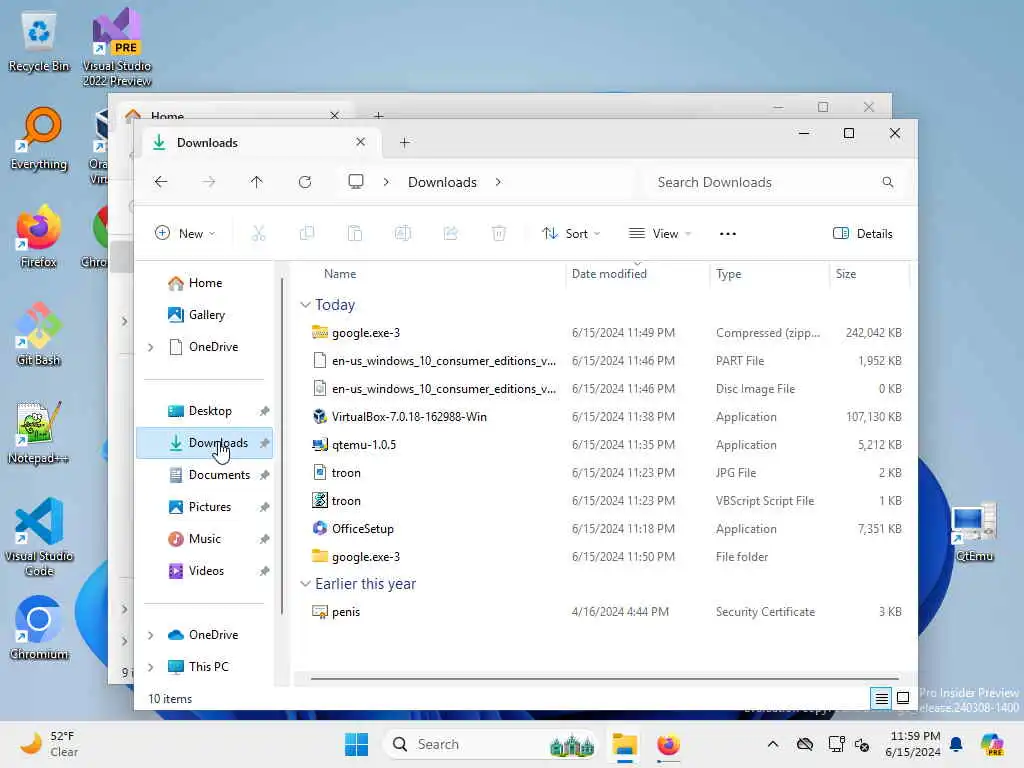
Task: Expand the upper OneDrive item in the sidebar
Action: 151,347
